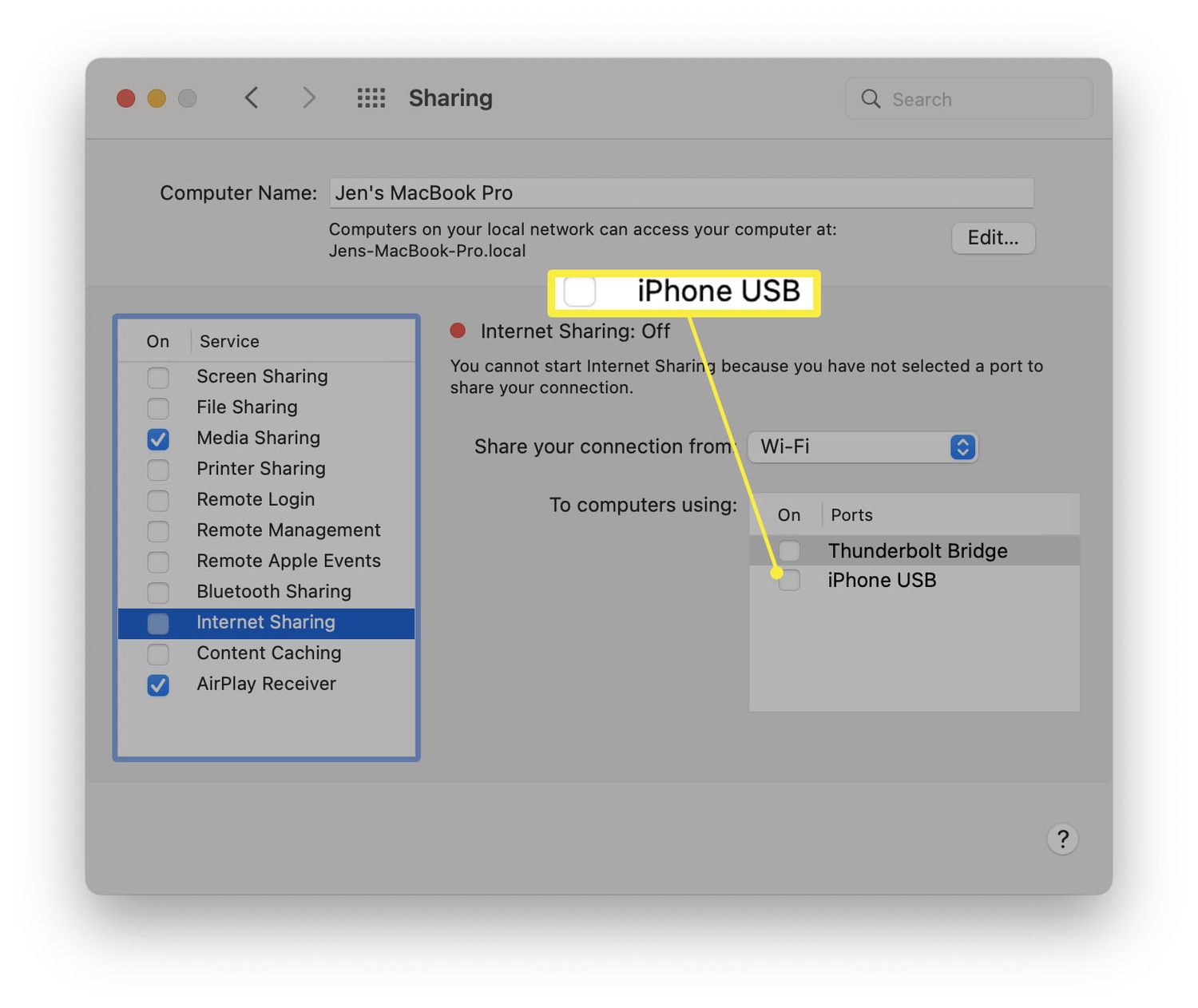The height and width of the screenshot is (1008, 1198).
Task: Open the Wi-Fi connection source dropdown
Action: [x=863, y=446]
